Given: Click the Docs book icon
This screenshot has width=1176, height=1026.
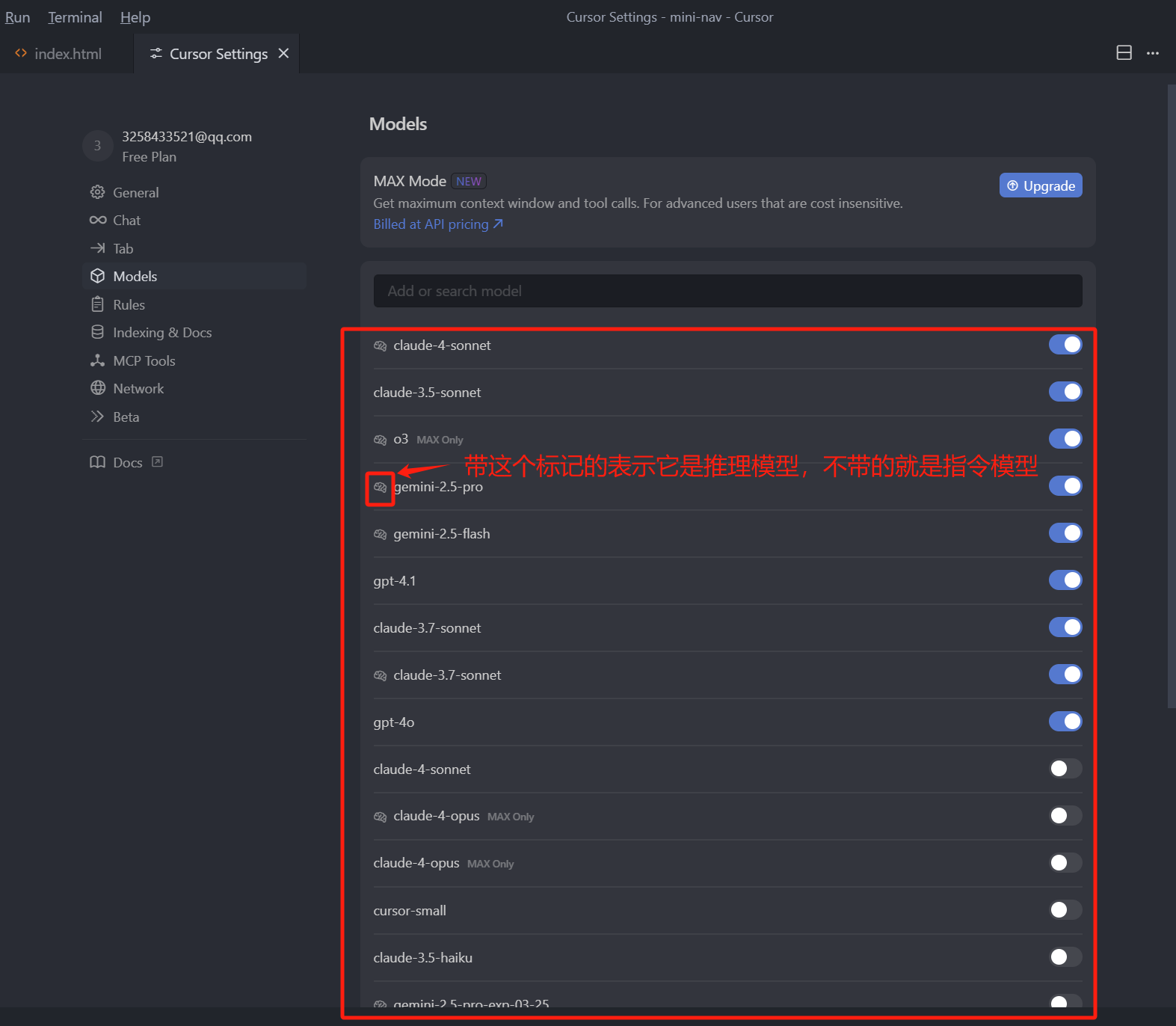Looking at the screenshot, I should click(97, 462).
